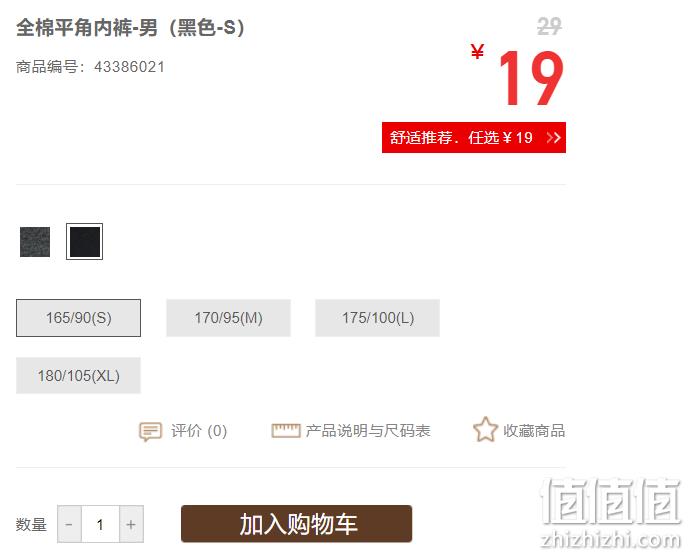
Task: Choose size 175/100(L)
Action: pos(378,318)
